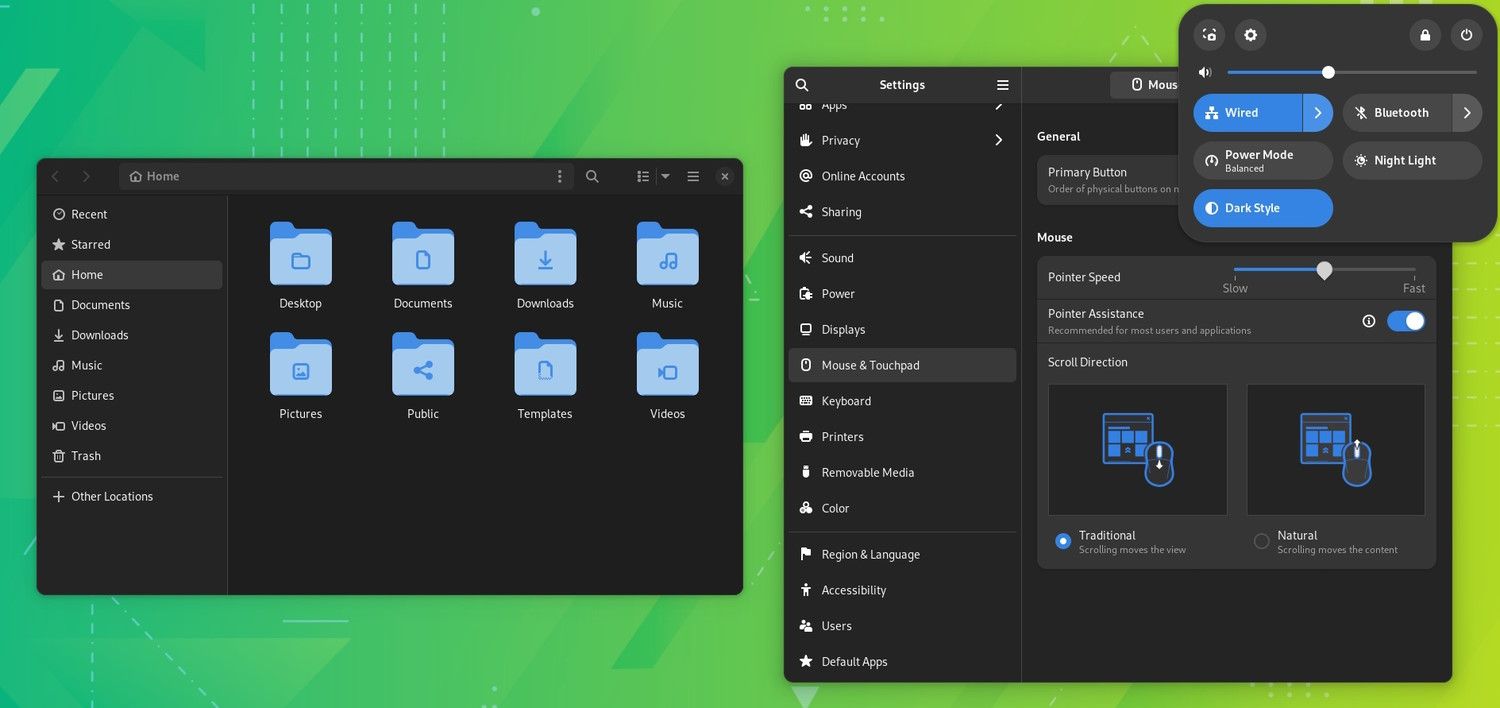This screenshot has height=708, width=1500.
Task: Switch Files to list view
Action: 643,175
